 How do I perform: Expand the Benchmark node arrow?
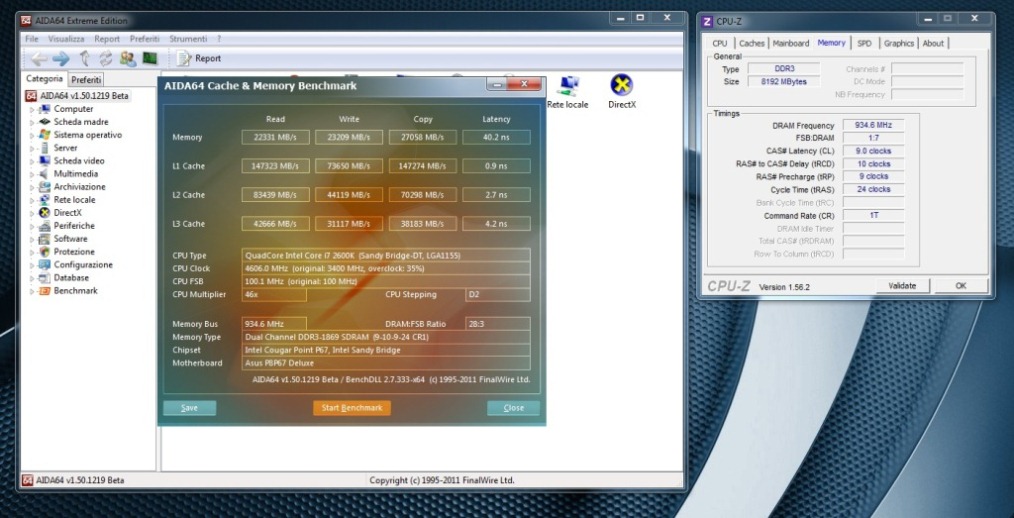[32, 292]
